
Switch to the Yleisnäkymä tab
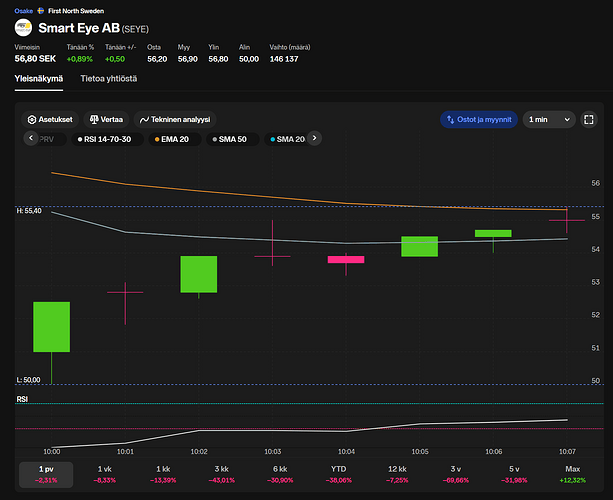(x=39, y=79)
